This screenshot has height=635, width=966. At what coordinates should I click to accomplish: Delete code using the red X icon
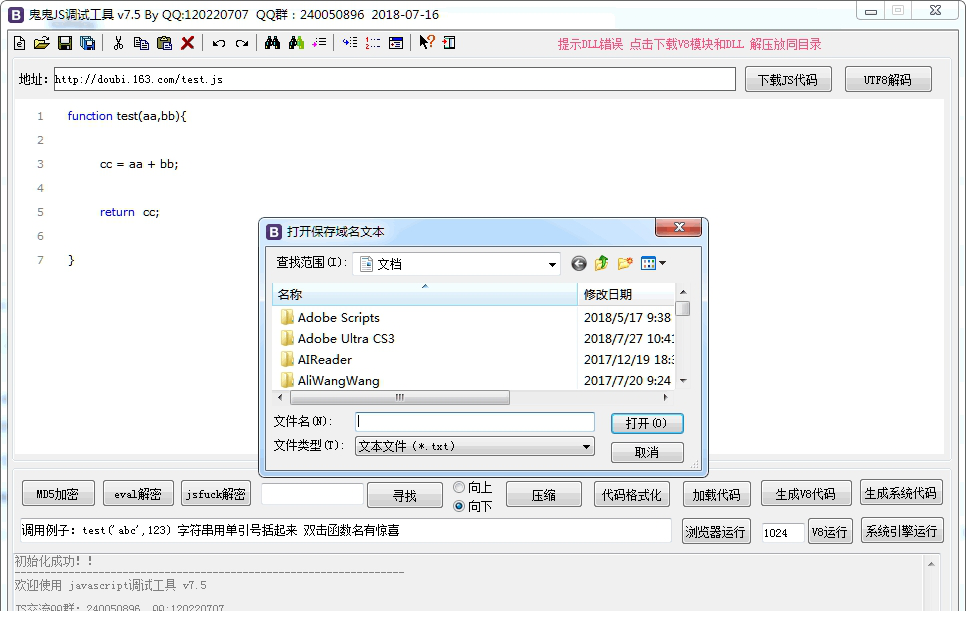tap(187, 42)
